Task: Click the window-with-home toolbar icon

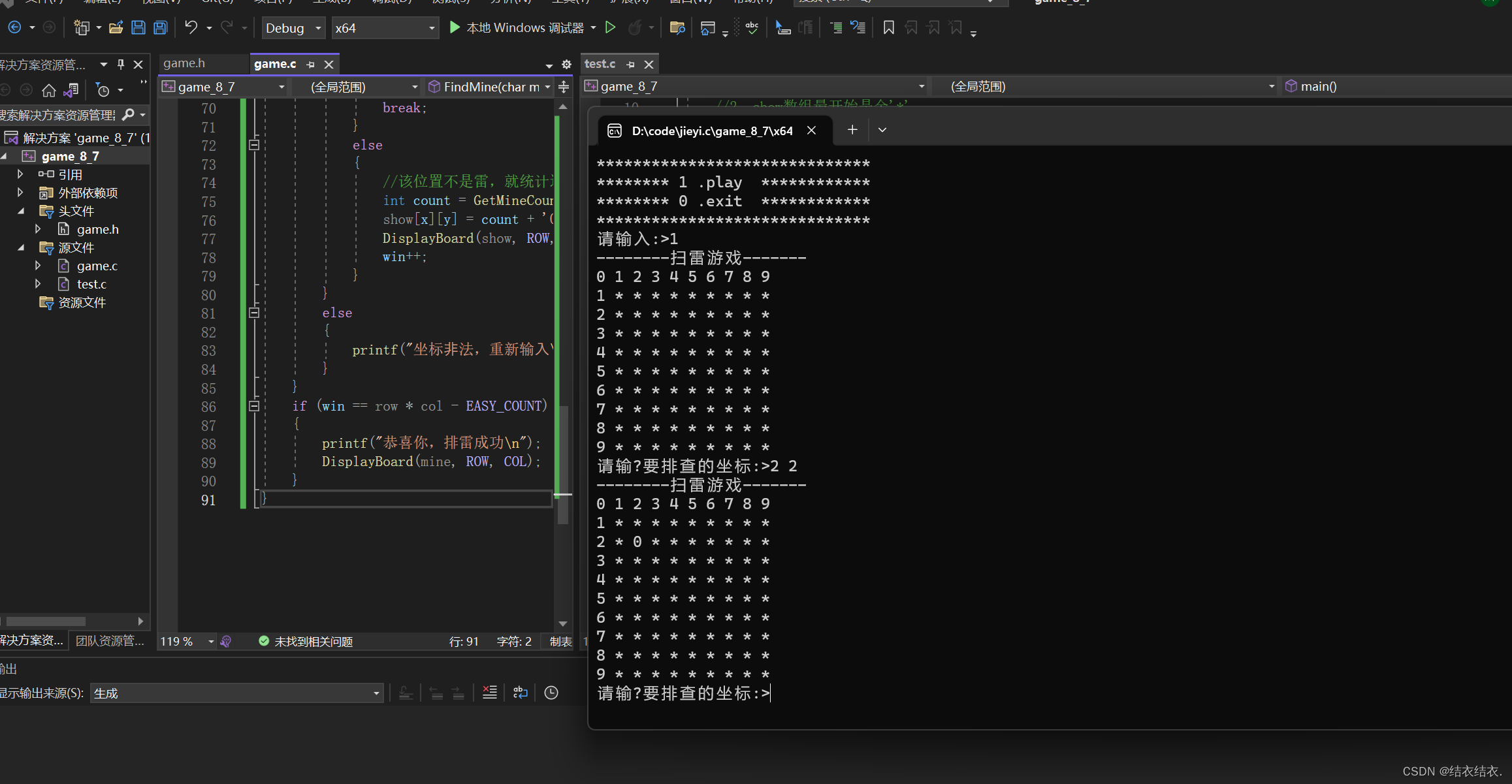Action: pyautogui.click(x=707, y=27)
